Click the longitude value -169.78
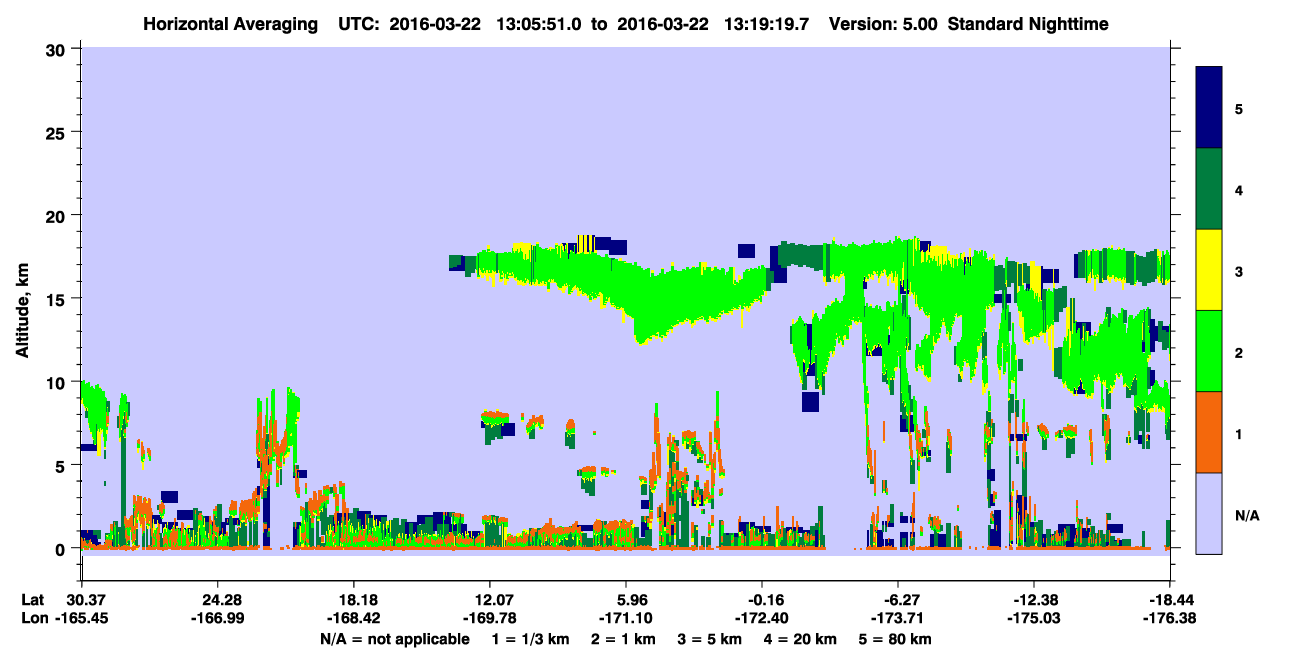 [490, 618]
